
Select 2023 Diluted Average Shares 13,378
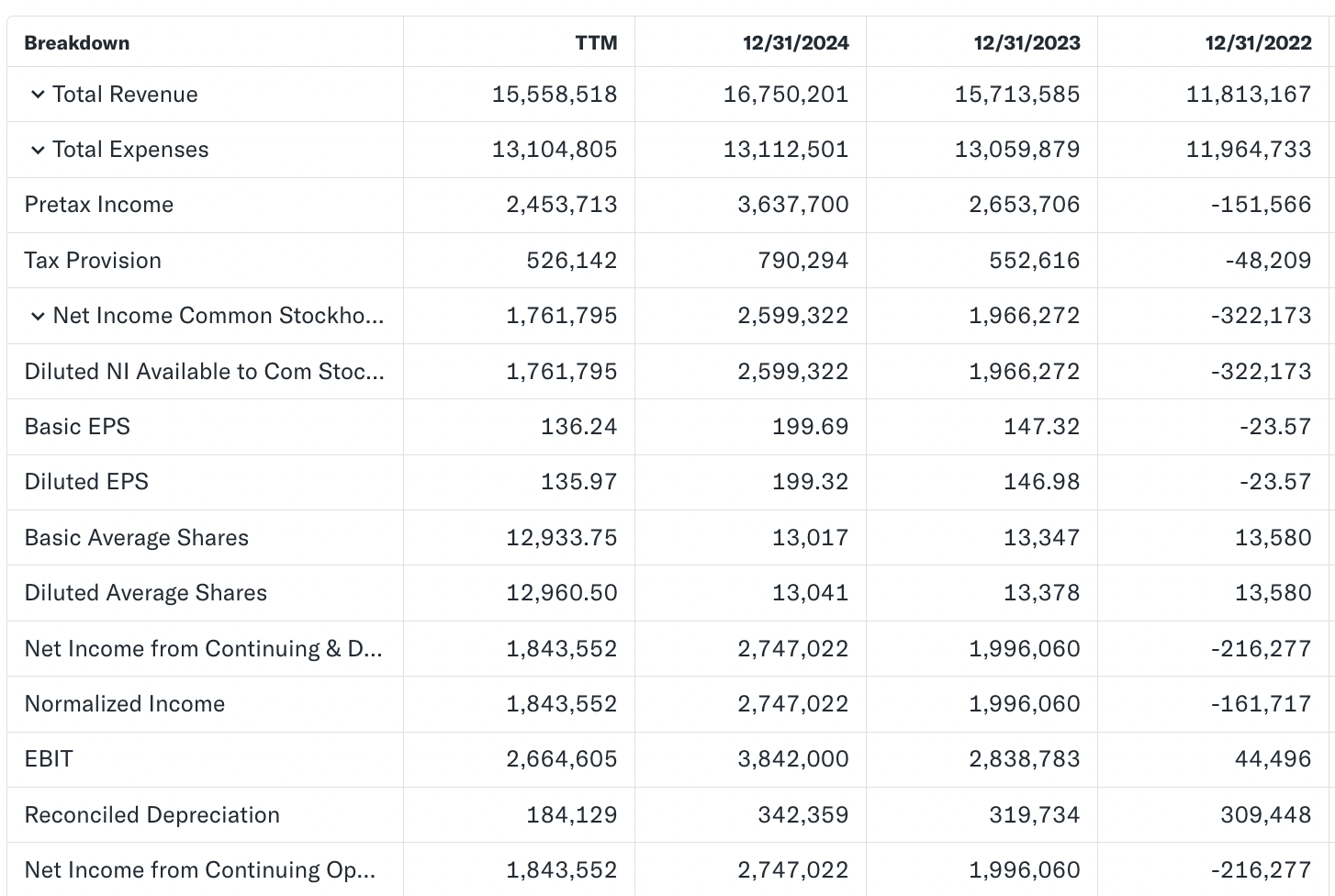[1042, 593]
